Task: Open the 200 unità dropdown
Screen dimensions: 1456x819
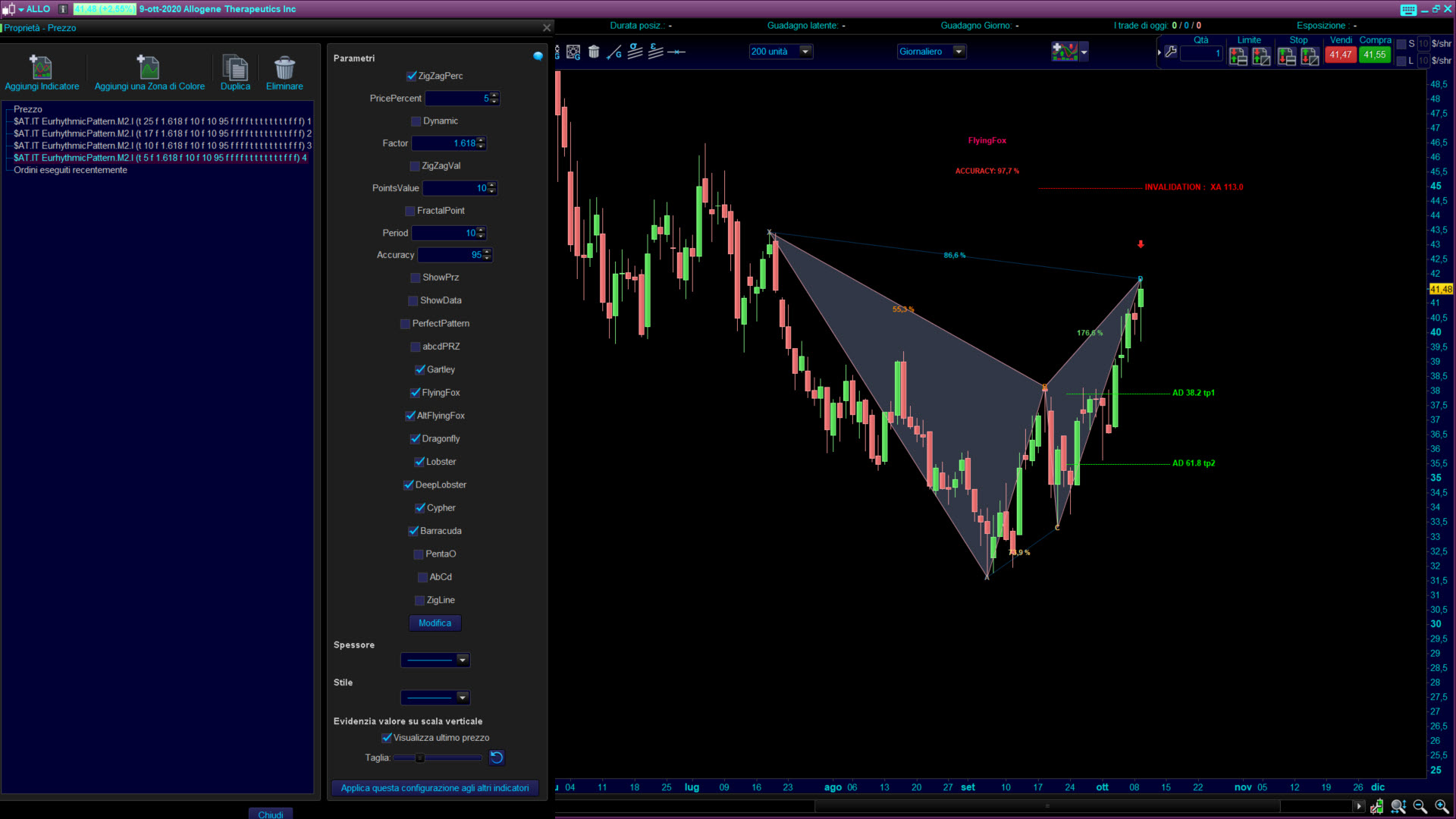Action: (805, 52)
